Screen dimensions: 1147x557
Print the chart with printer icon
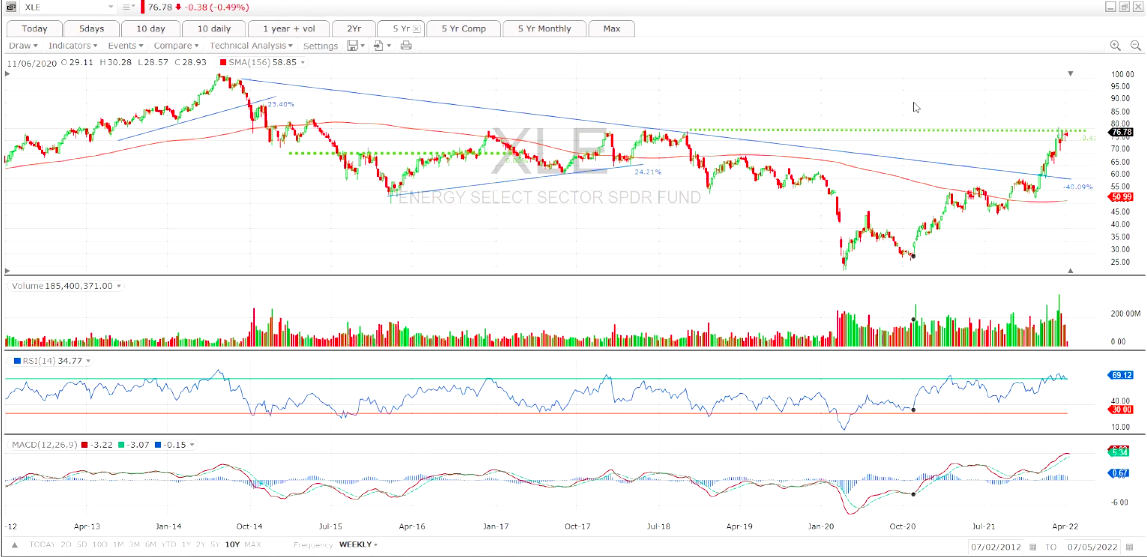407,45
